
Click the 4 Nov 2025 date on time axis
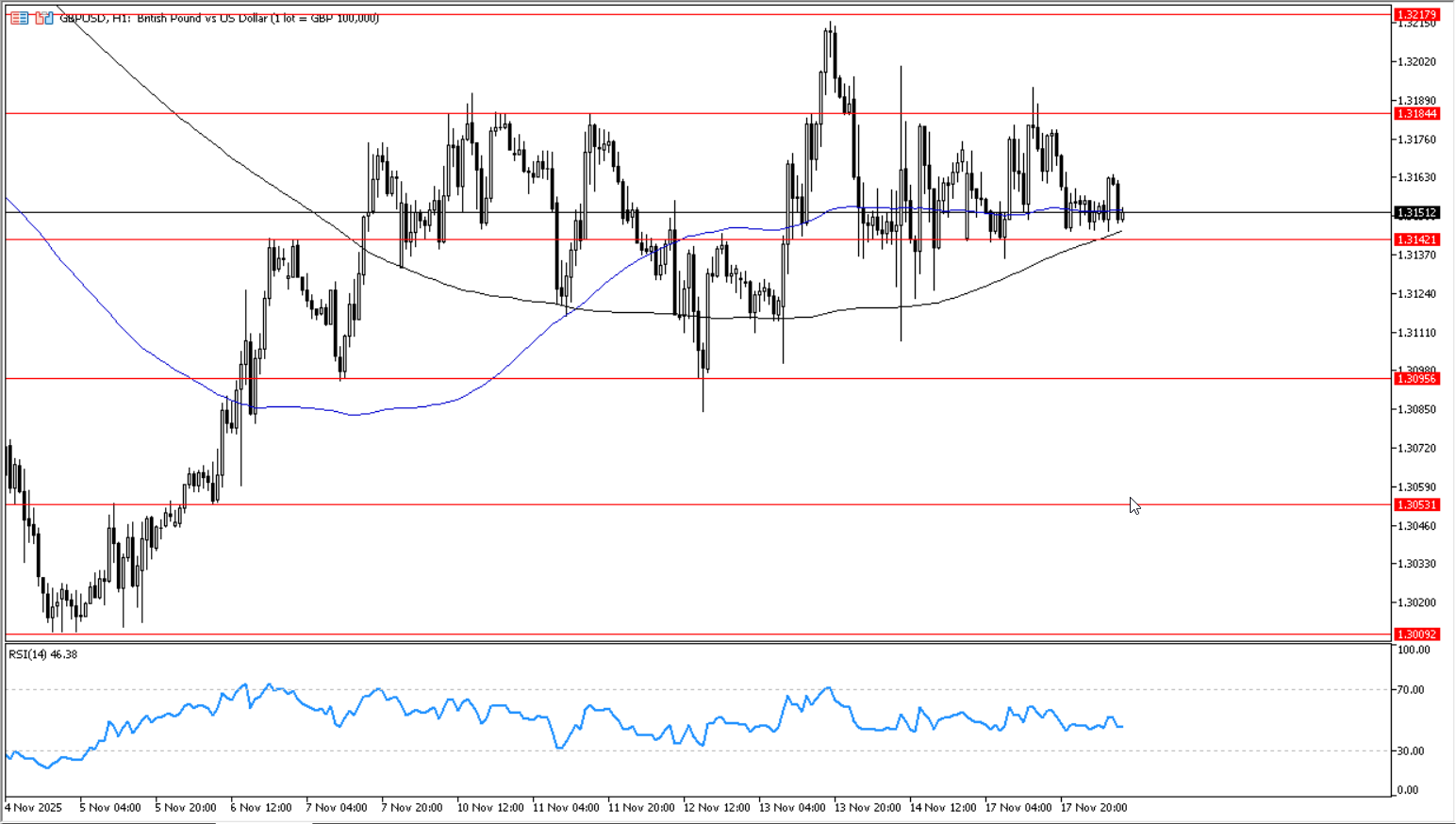[x=33, y=808]
